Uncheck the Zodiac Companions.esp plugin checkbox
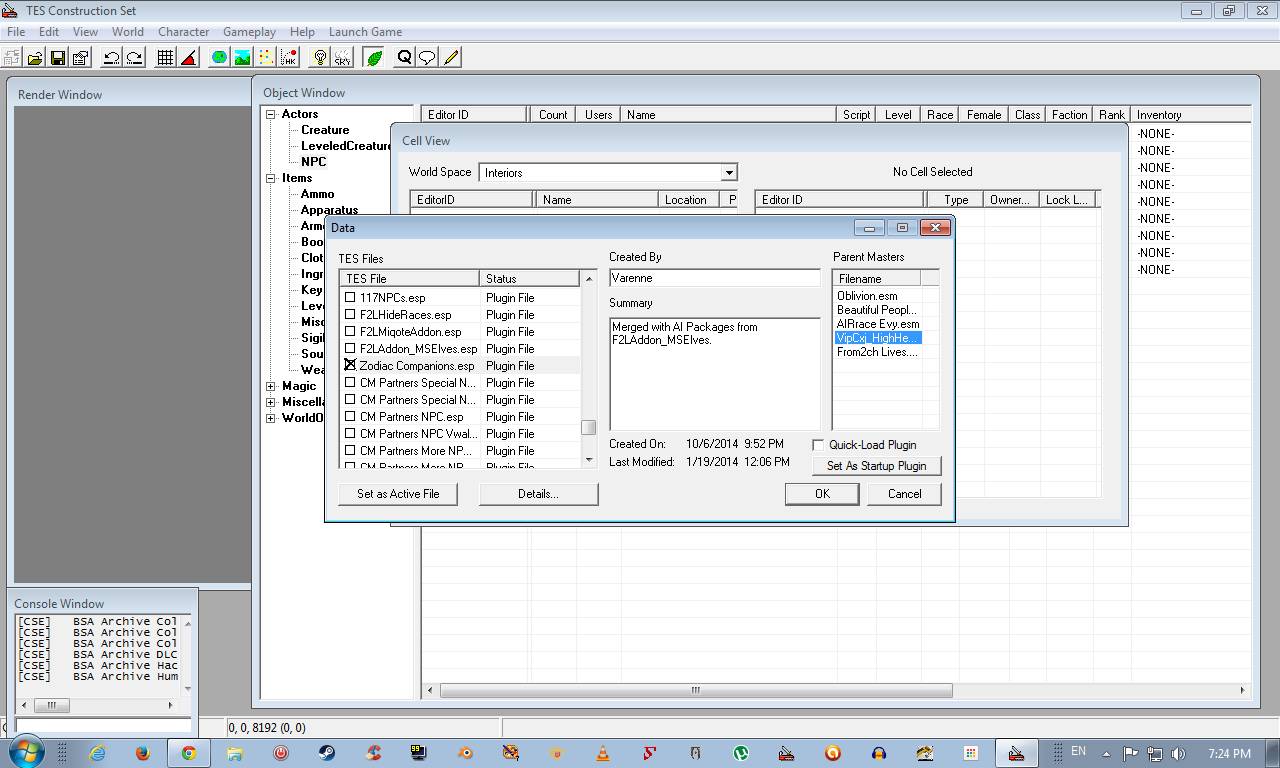 tap(350, 365)
